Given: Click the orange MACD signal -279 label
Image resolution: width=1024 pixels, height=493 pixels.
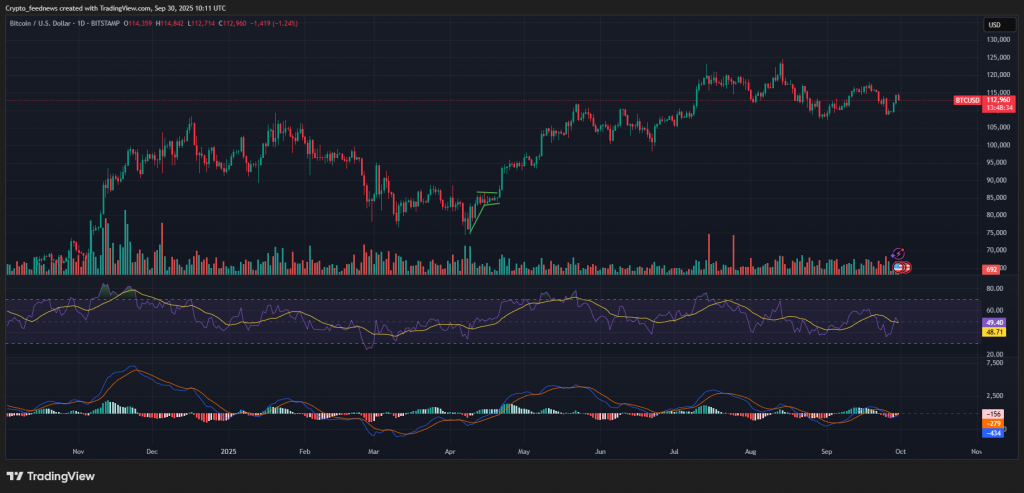Looking at the screenshot, I should pyautogui.click(x=995, y=424).
